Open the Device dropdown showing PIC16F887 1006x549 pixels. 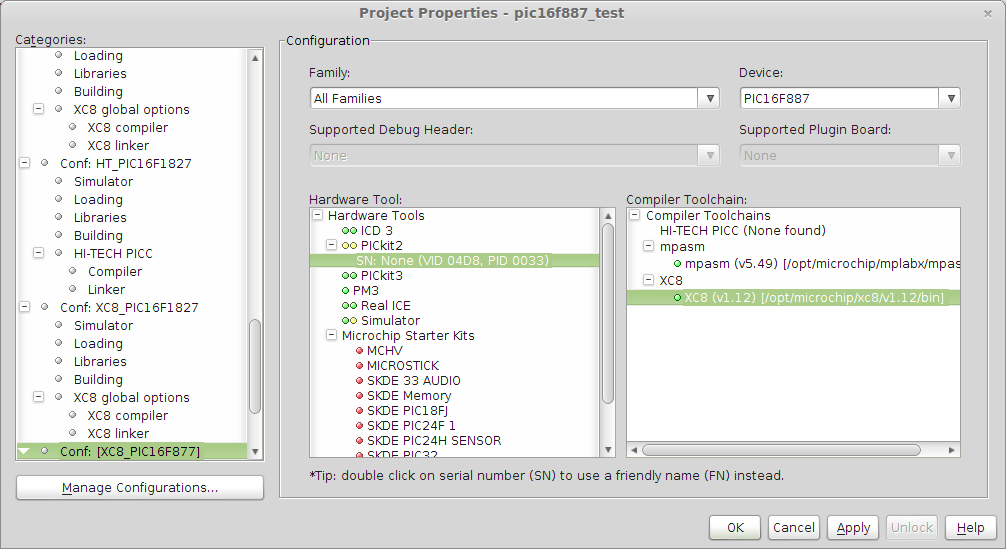tap(949, 98)
